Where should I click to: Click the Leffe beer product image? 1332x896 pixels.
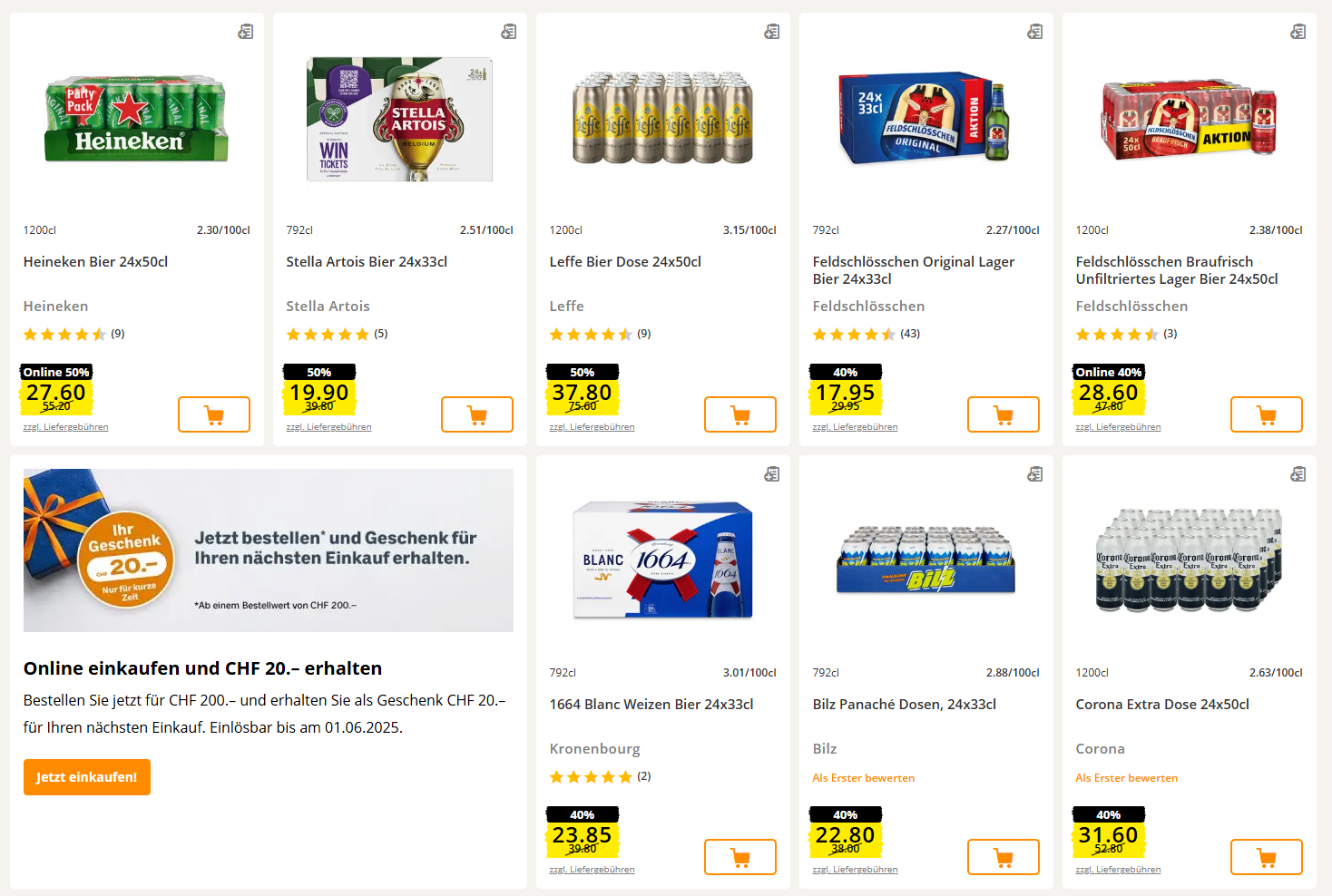pyautogui.click(x=663, y=119)
